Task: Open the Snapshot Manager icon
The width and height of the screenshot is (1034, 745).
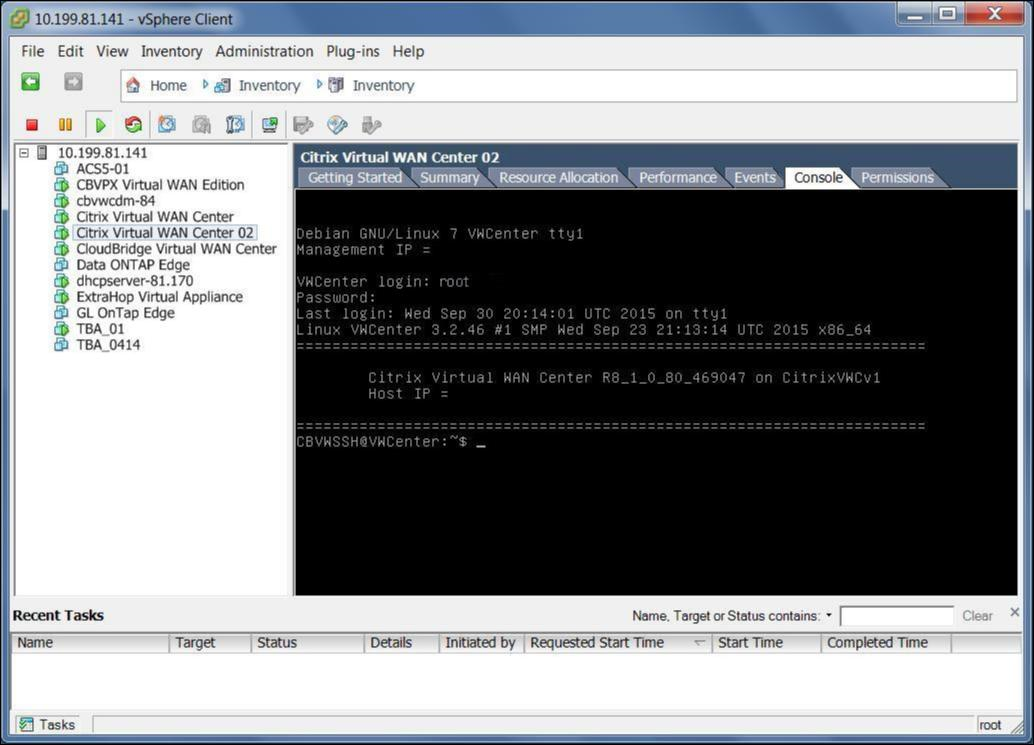Action: [235, 125]
